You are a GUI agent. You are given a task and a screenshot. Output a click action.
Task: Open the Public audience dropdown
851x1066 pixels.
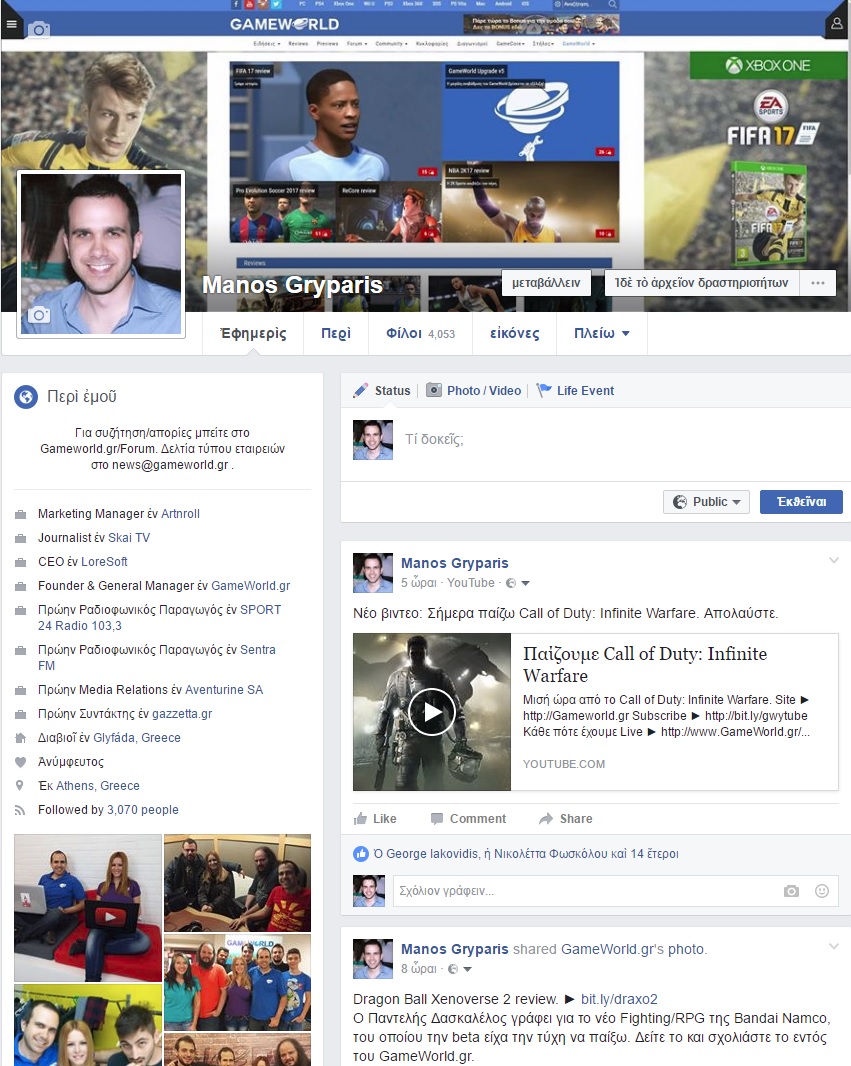click(706, 502)
